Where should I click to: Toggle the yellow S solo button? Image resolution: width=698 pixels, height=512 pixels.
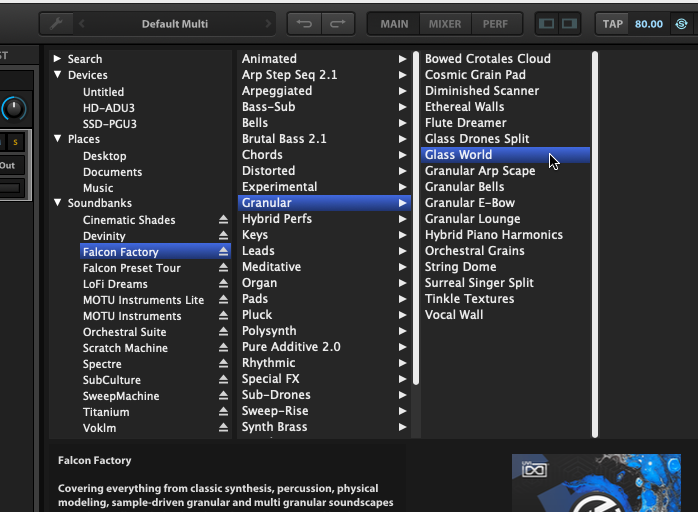[x=16, y=142]
